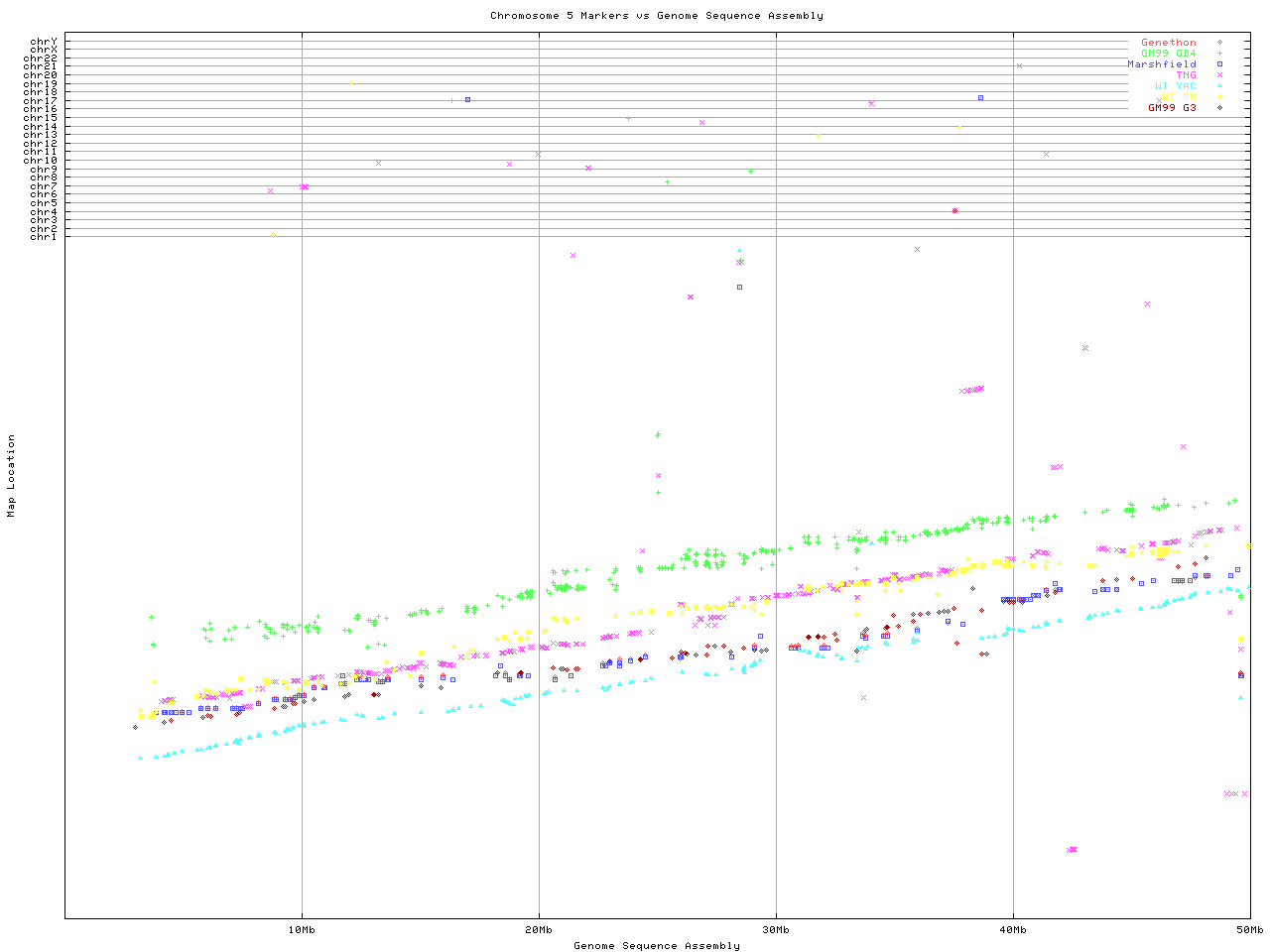The image size is (1270, 952).
Task: Click the cyan WI YAC triangle marker
Action: (x=1219, y=86)
